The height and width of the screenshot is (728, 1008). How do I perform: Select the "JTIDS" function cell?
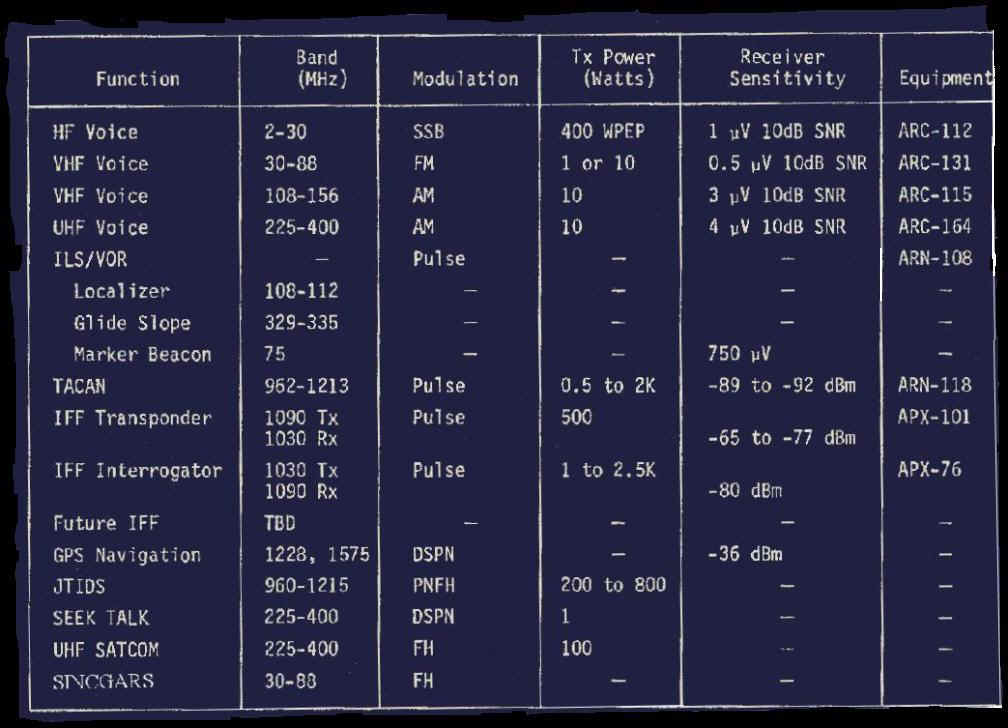click(79, 587)
